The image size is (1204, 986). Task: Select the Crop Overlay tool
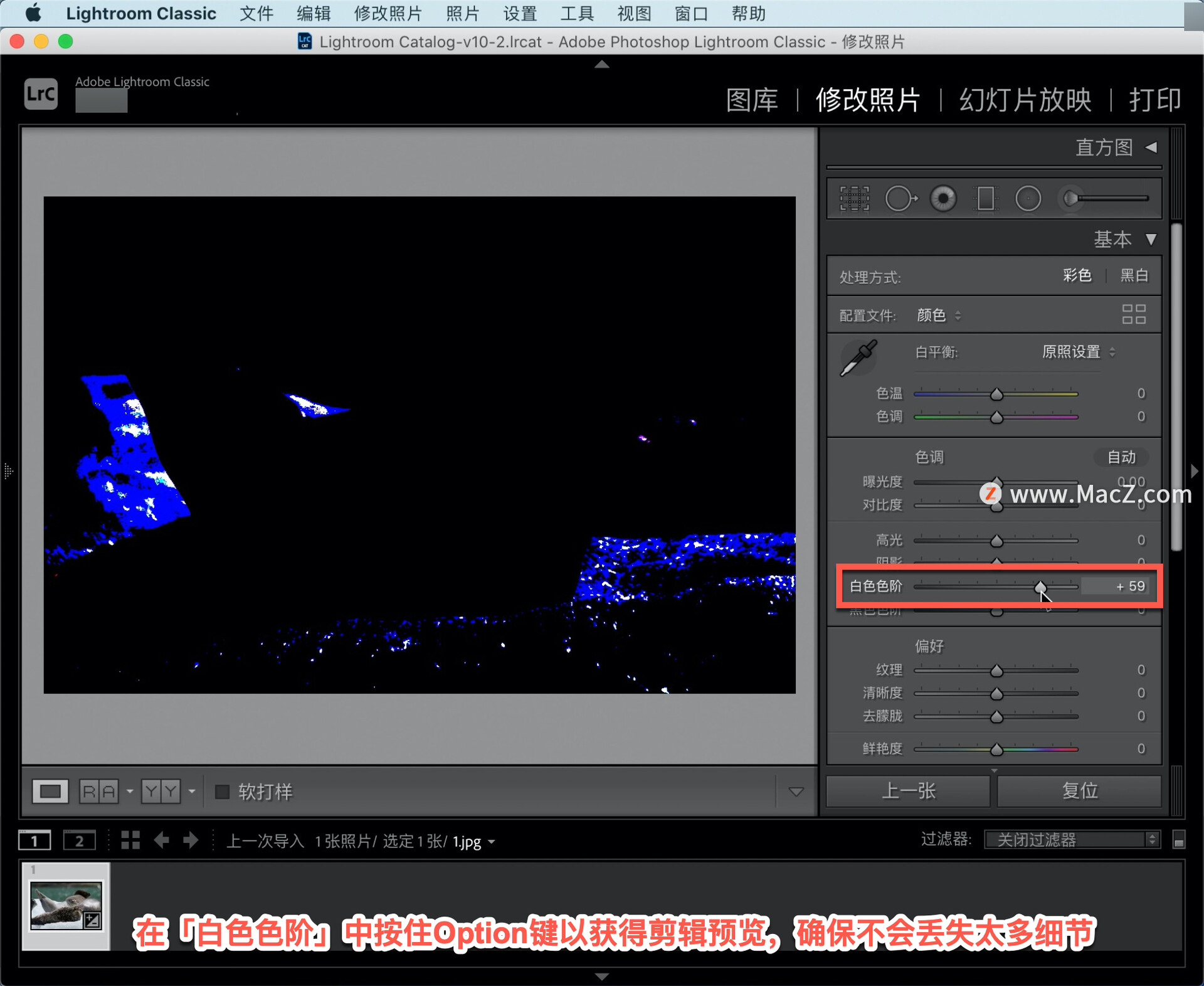[x=854, y=199]
